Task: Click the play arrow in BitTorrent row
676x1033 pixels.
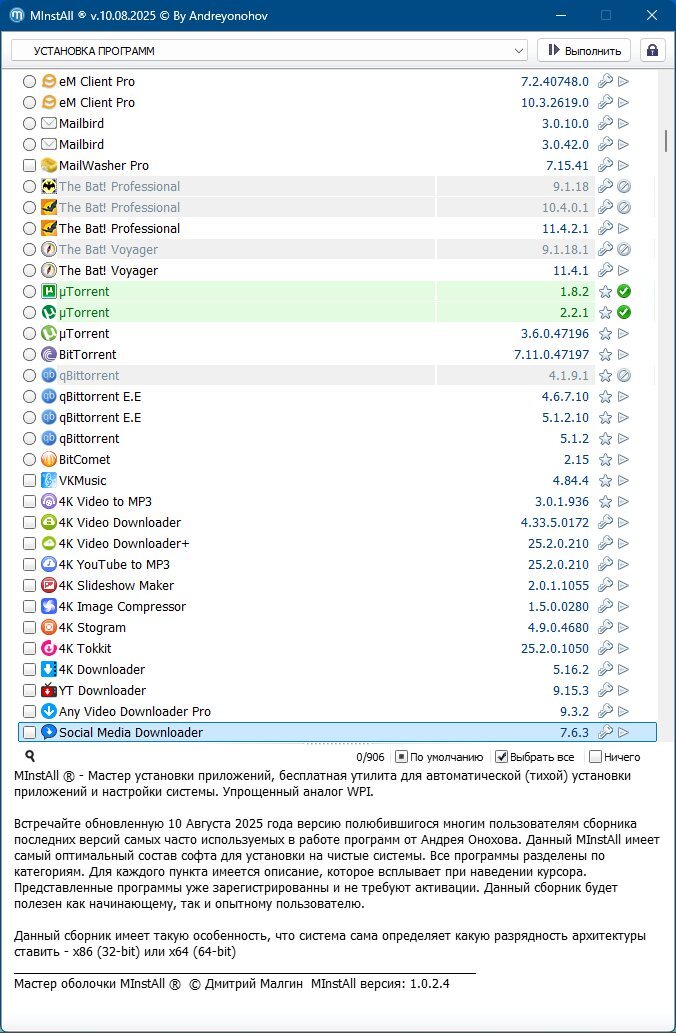Action: [x=624, y=354]
